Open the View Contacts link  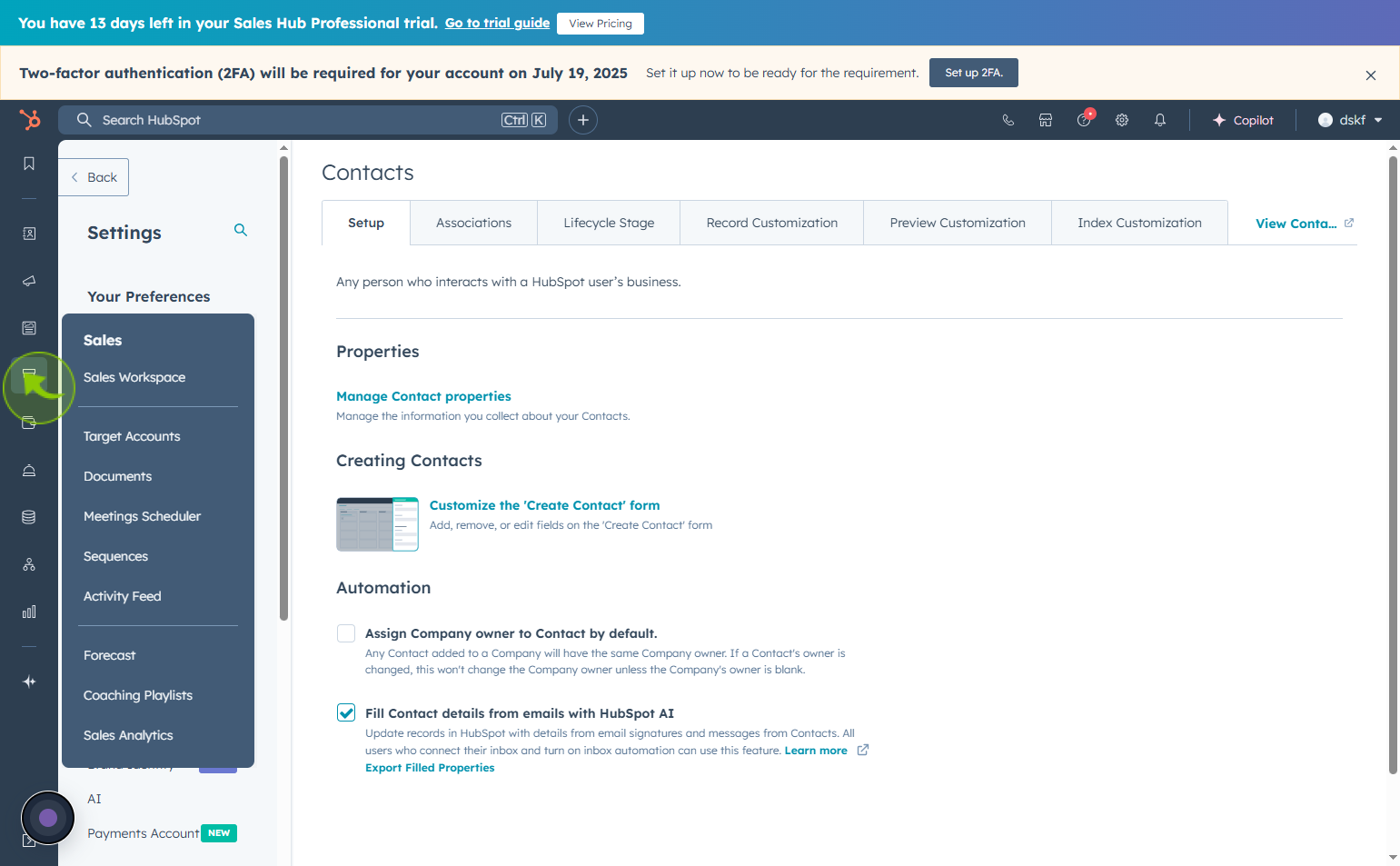coord(1296,224)
